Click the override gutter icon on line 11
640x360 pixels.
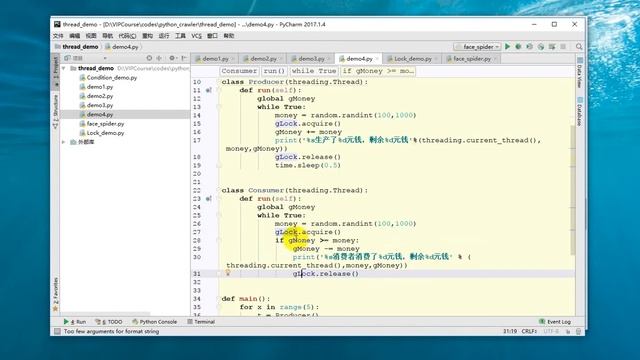coord(209,90)
